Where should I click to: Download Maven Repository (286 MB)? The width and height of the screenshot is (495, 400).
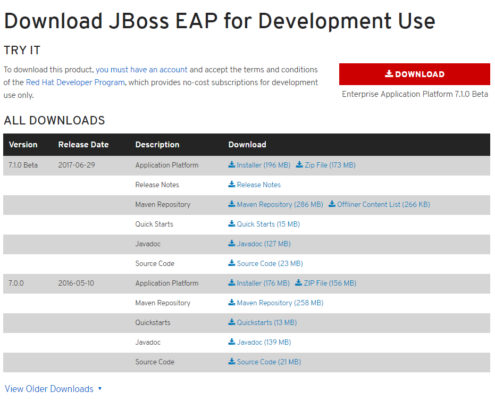click(x=276, y=204)
